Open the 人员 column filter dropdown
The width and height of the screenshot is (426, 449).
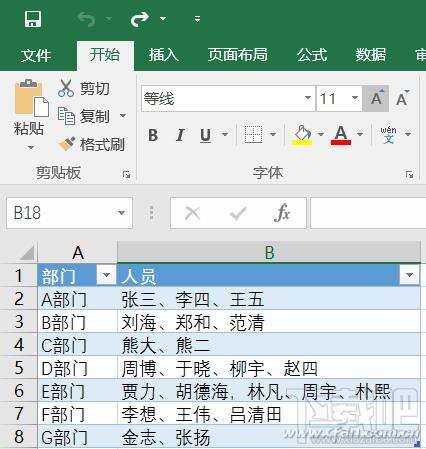[x=409, y=275]
